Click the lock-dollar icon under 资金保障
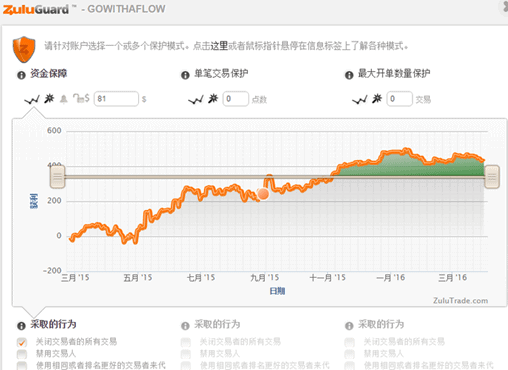 click(x=81, y=98)
